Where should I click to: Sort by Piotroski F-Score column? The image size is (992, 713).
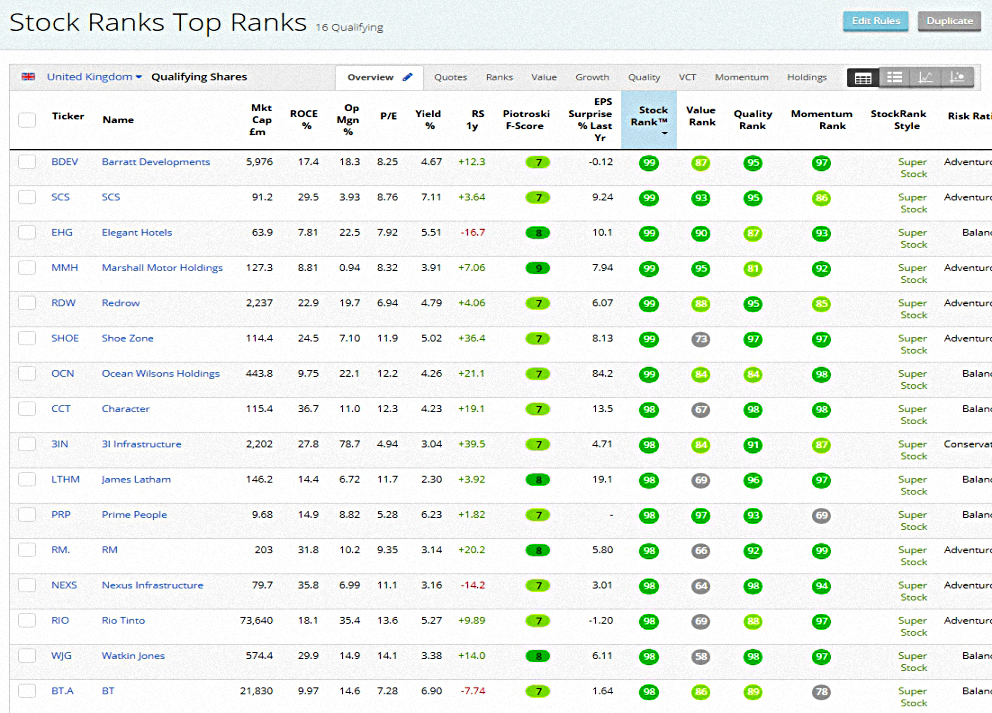point(526,120)
